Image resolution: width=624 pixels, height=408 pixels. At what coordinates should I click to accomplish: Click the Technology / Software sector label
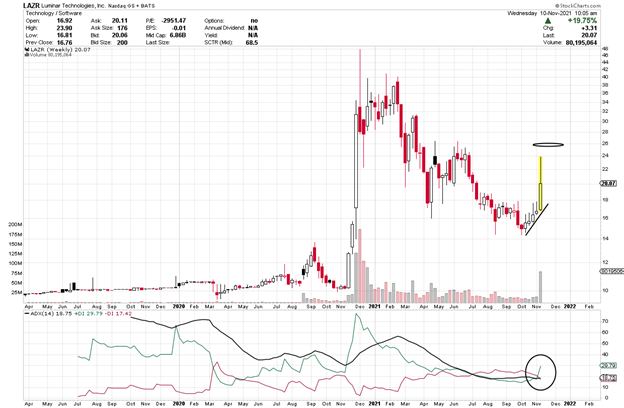(54, 13)
